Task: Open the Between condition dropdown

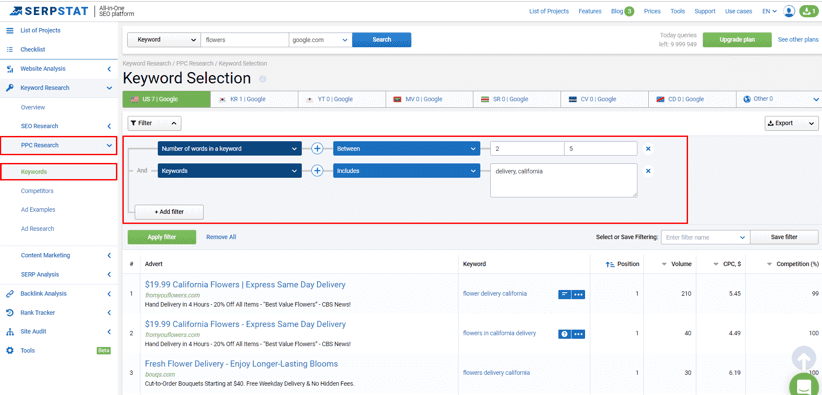Action: 406,148
